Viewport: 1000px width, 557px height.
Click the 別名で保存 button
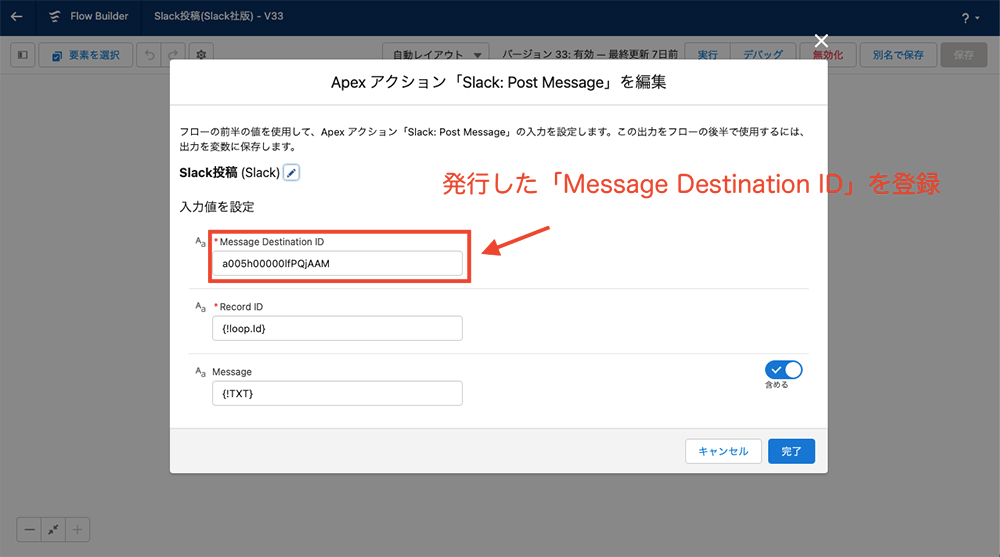point(898,55)
